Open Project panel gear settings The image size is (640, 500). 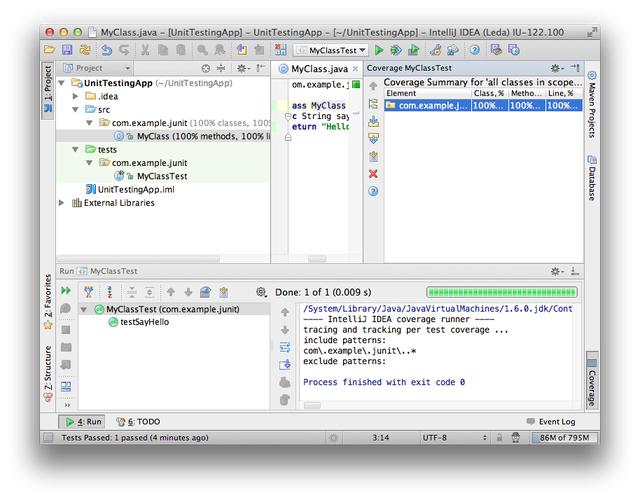242,68
